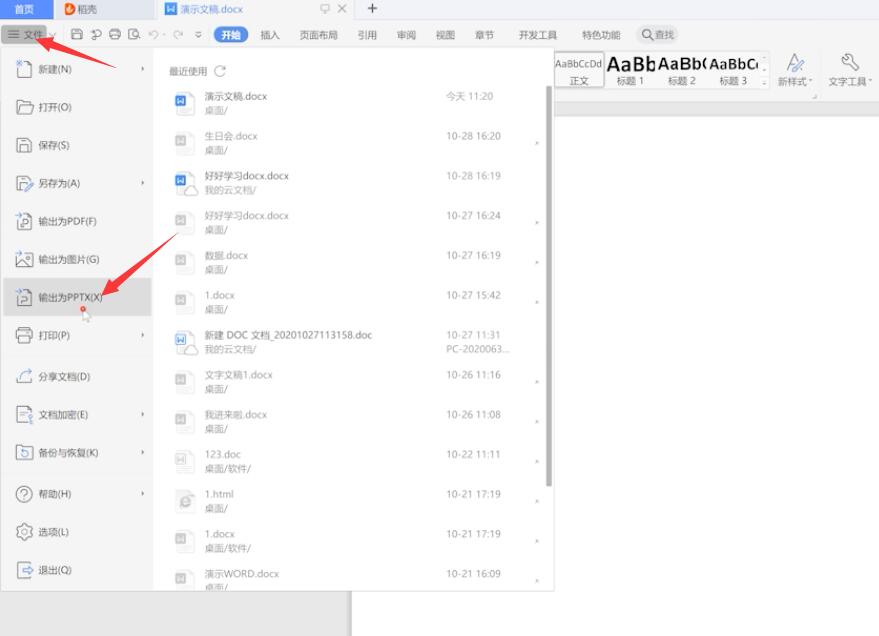Expand the 文档加密(E) submenu arrow
The width and height of the screenshot is (879, 636).
click(x=142, y=415)
